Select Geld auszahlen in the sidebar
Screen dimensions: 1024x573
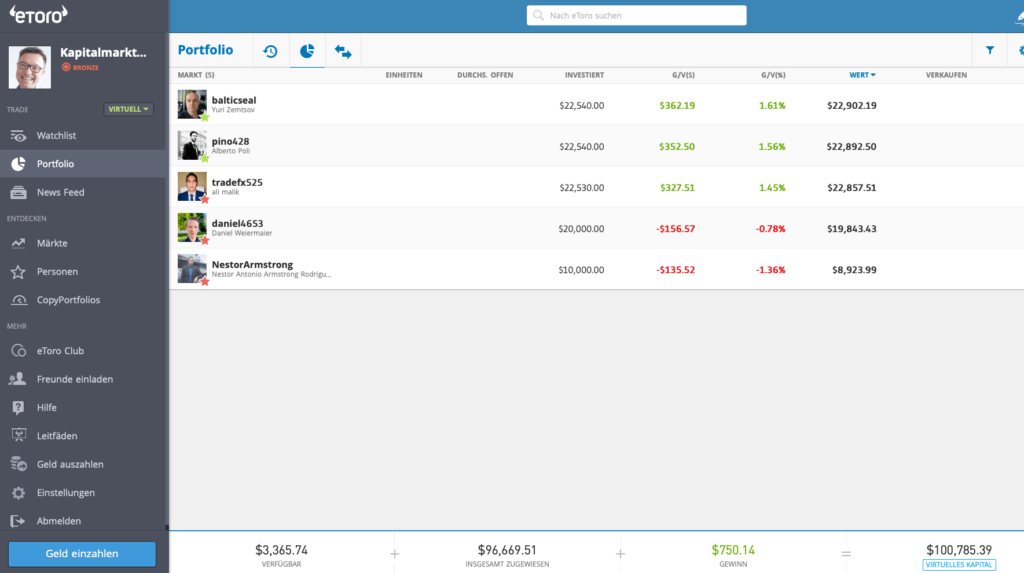coord(70,464)
